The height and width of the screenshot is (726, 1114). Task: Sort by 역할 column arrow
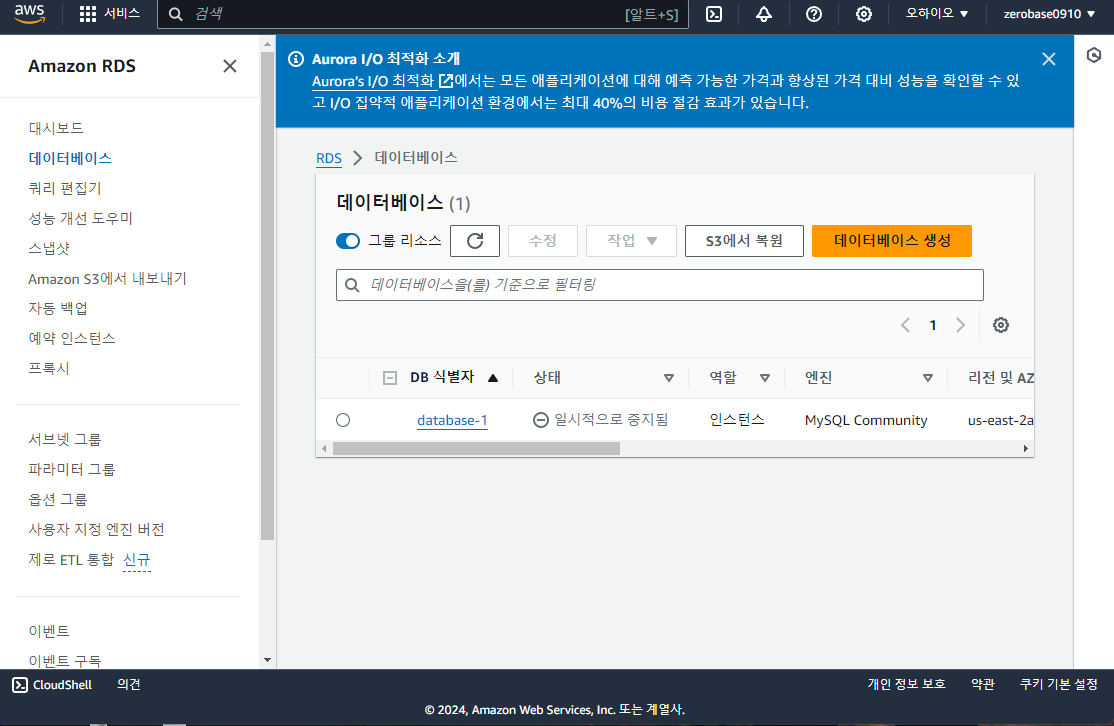pyautogui.click(x=764, y=378)
